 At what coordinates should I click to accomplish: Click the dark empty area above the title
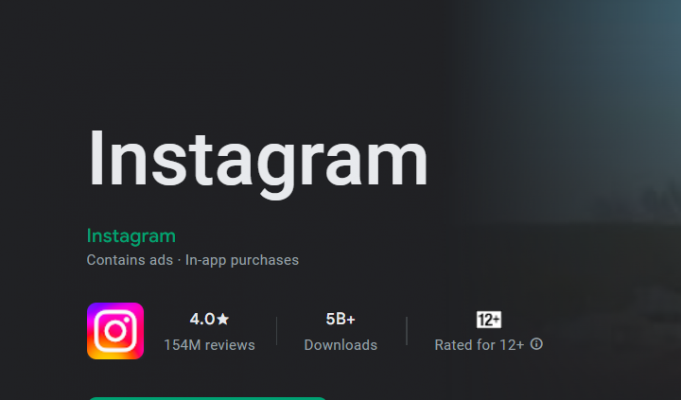(250, 60)
